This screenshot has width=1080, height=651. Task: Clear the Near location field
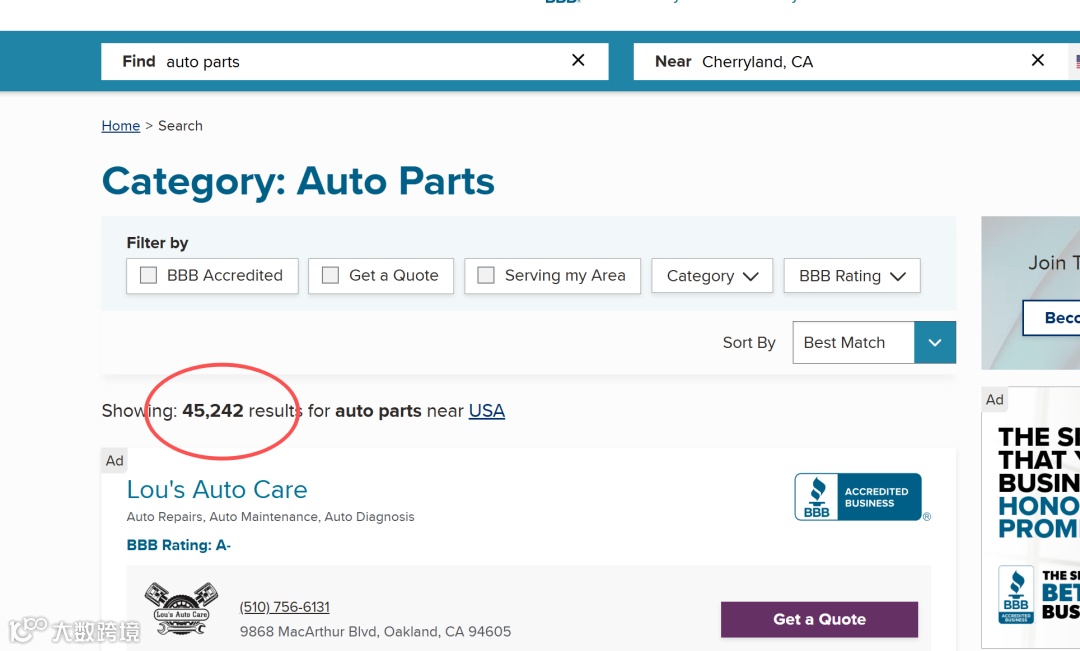1038,61
